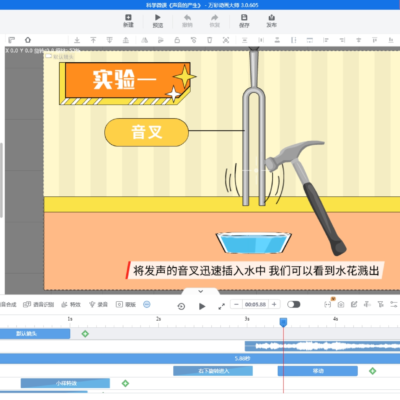The height and width of the screenshot is (400, 400).
Task: Click the green diamond after the 小球特效 clip
Action: [x=125, y=383]
